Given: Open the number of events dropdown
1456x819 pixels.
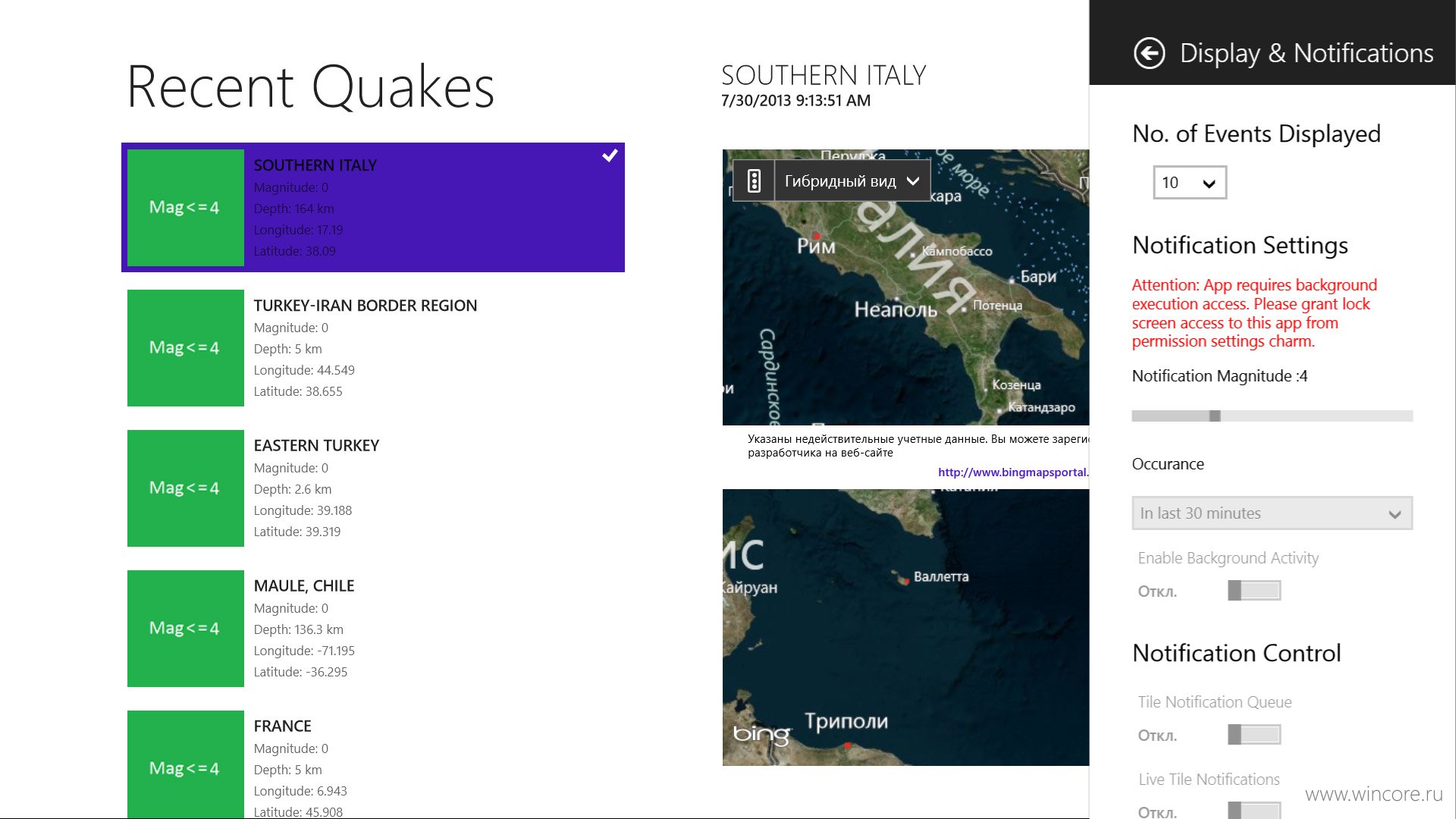Looking at the screenshot, I should (x=1189, y=183).
